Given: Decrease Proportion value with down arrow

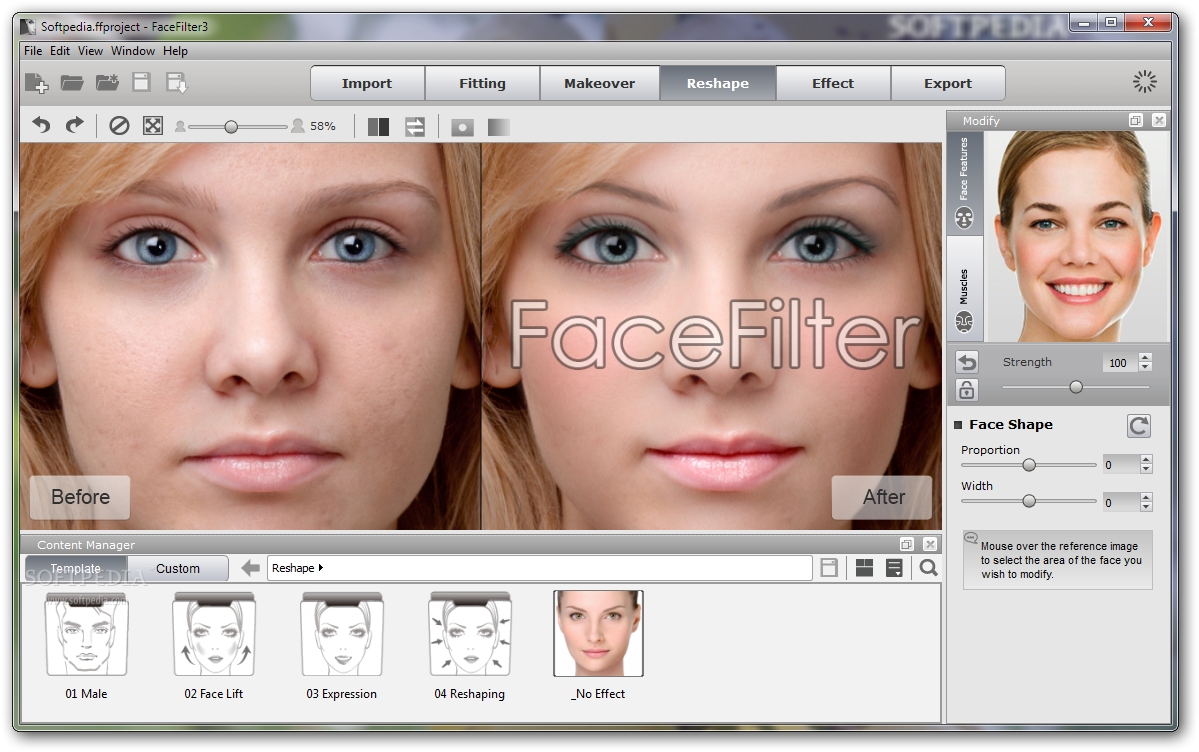Looking at the screenshot, I should (x=1145, y=468).
